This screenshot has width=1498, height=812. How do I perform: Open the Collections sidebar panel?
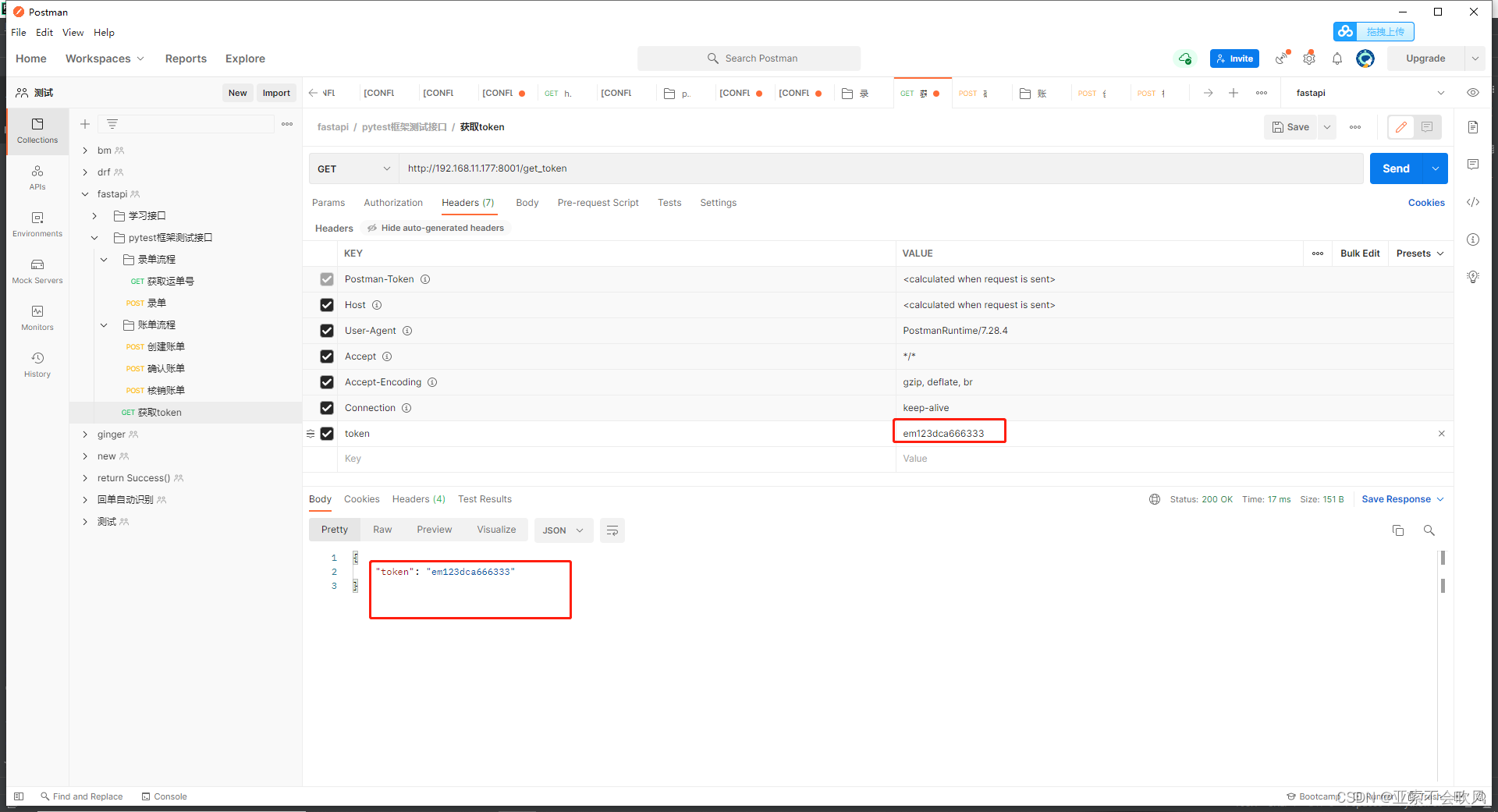coord(37,130)
